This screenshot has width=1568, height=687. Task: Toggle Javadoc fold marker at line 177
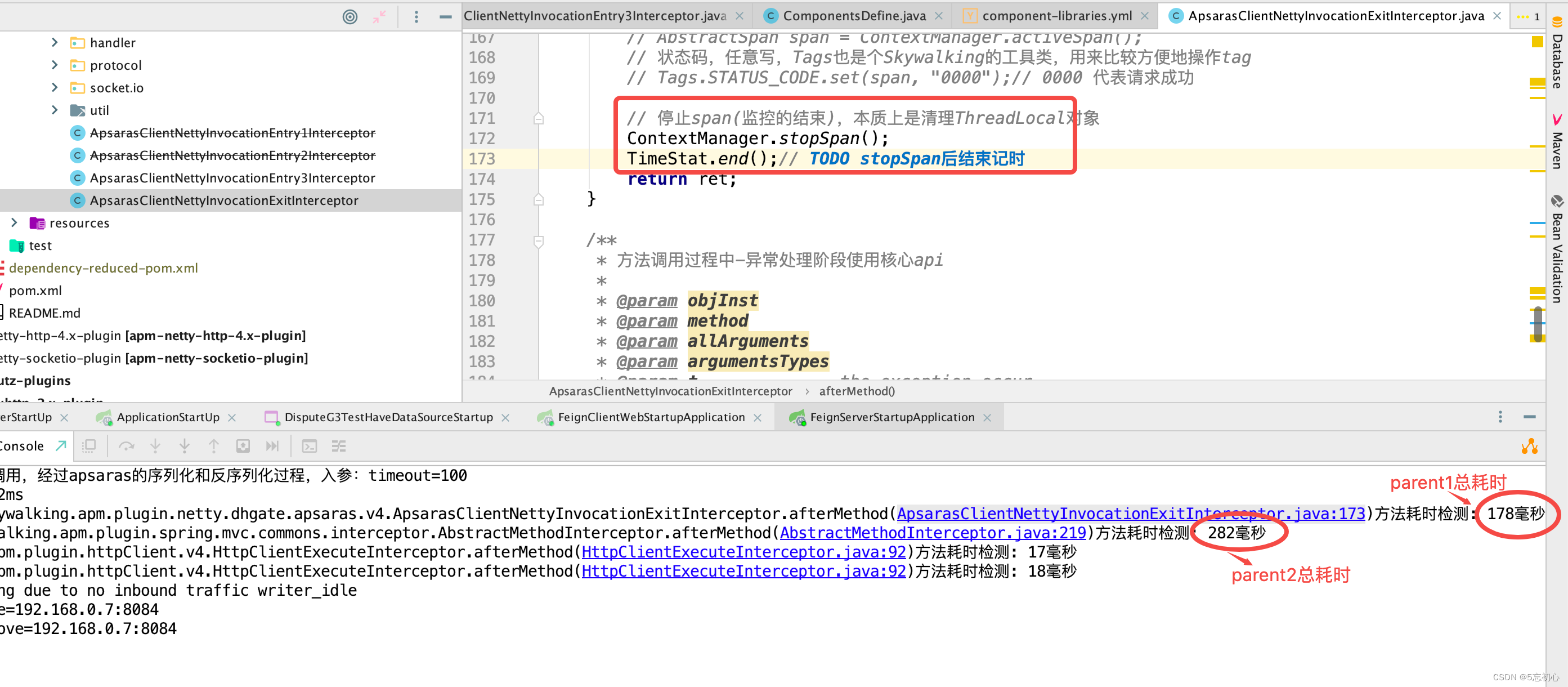click(539, 241)
